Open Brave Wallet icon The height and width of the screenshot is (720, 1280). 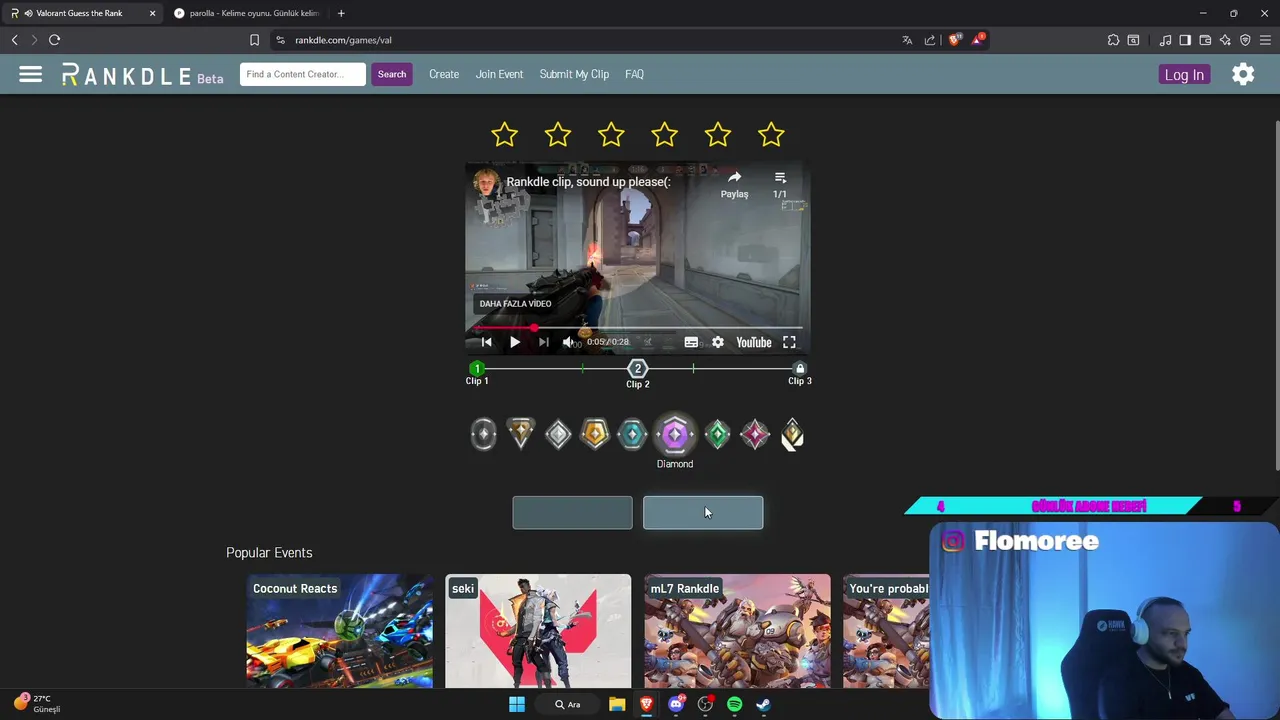1205,40
